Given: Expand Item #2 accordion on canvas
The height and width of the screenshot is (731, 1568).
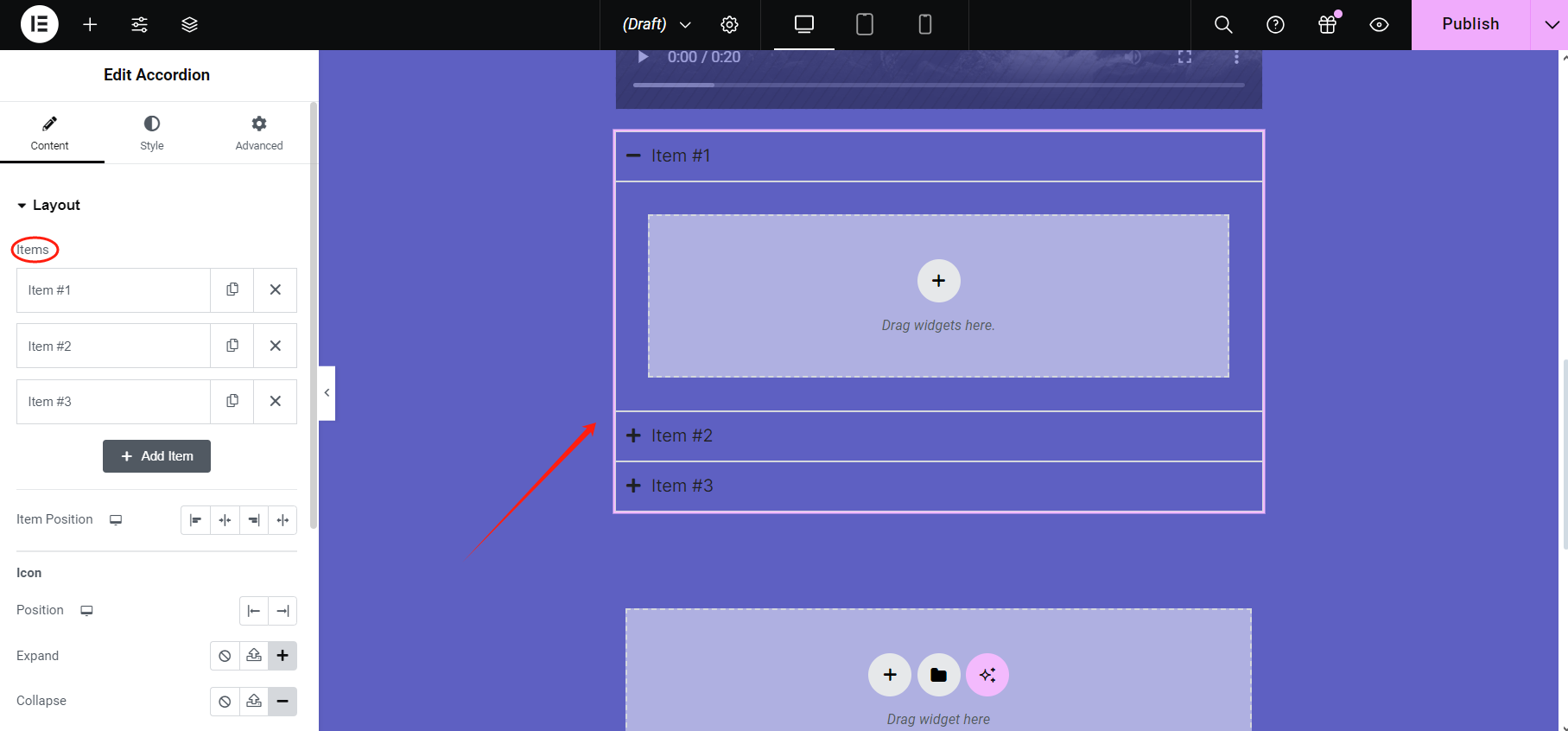Looking at the screenshot, I should (x=682, y=435).
